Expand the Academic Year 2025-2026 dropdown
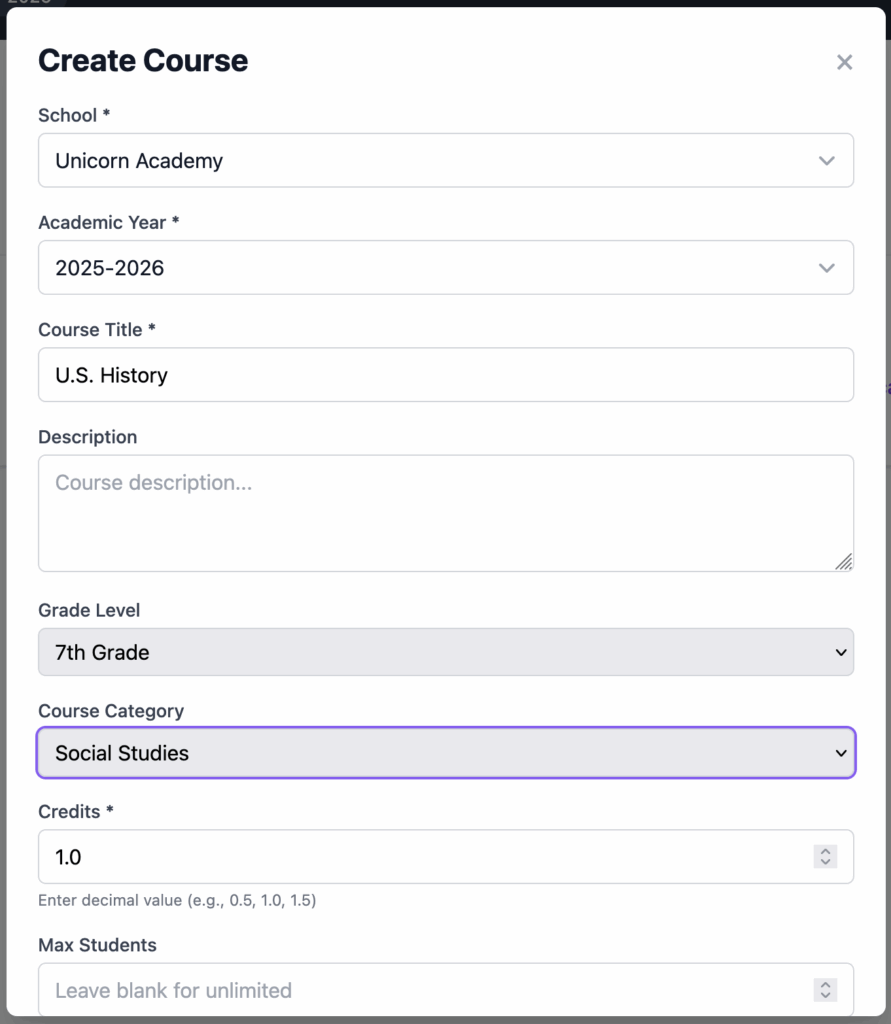The height and width of the screenshot is (1024, 891). coord(445,268)
